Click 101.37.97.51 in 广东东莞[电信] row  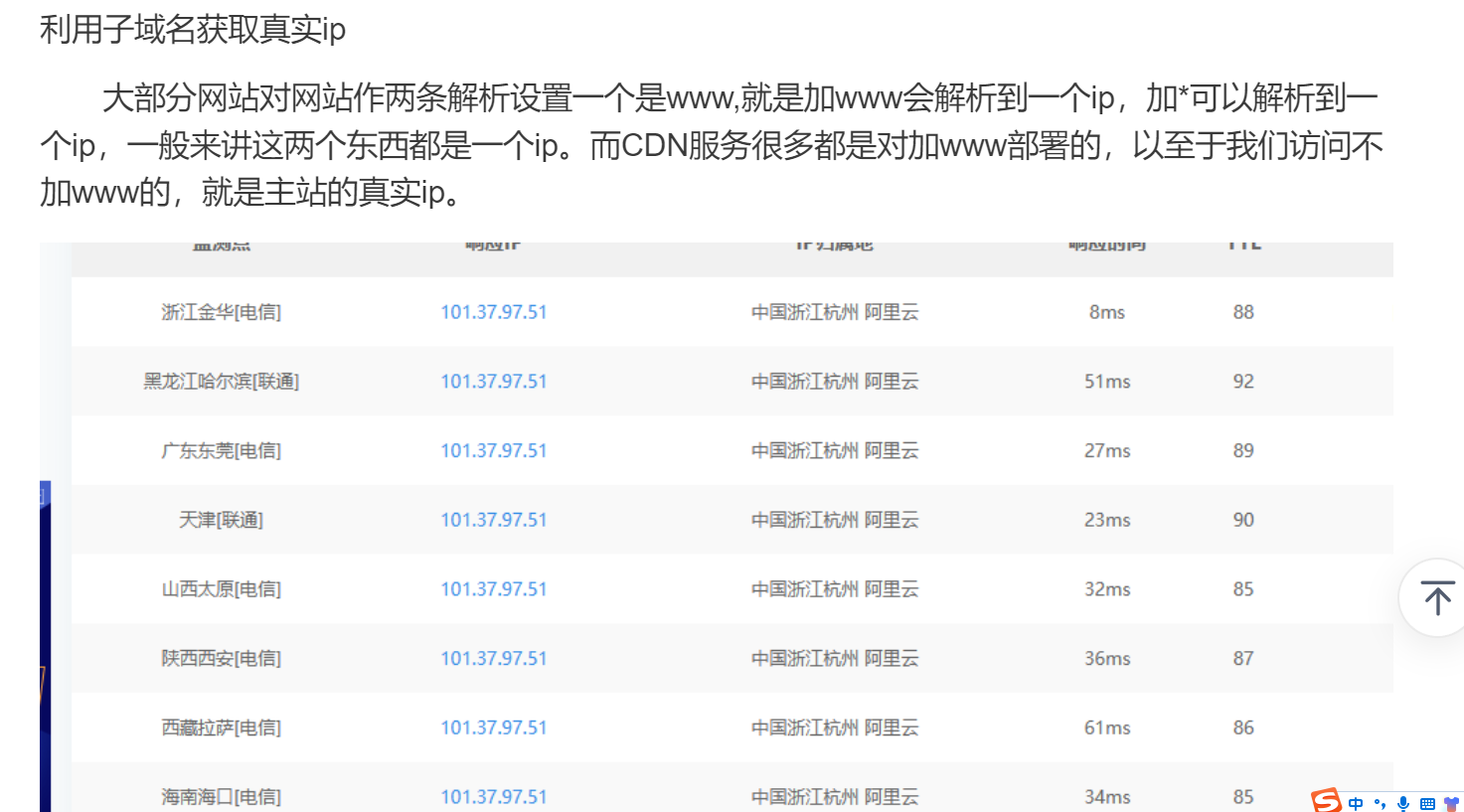pos(493,451)
